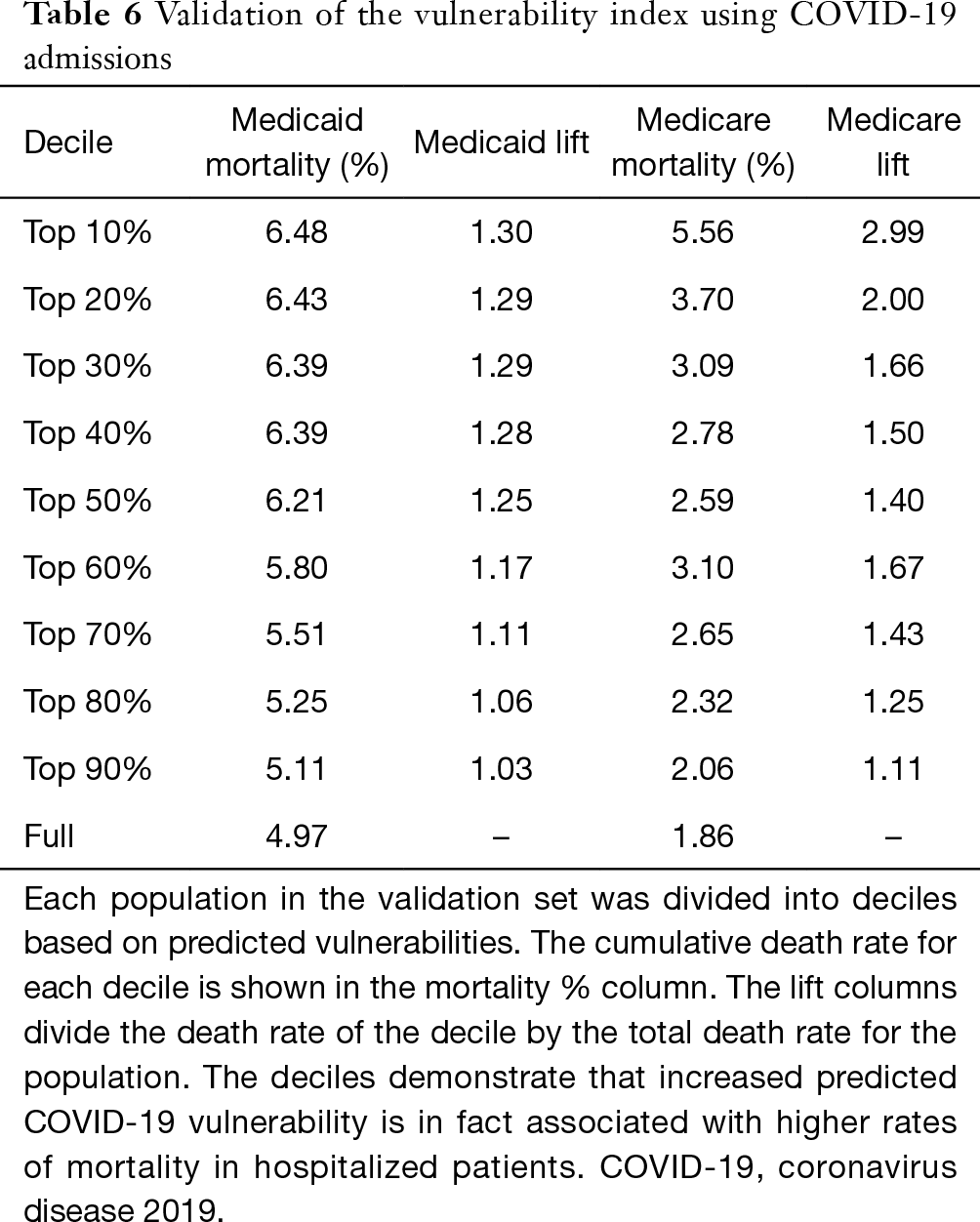Image resolution: width=980 pixels, height=1222 pixels.
Task: Select the Full row label
Action: point(49,836)
